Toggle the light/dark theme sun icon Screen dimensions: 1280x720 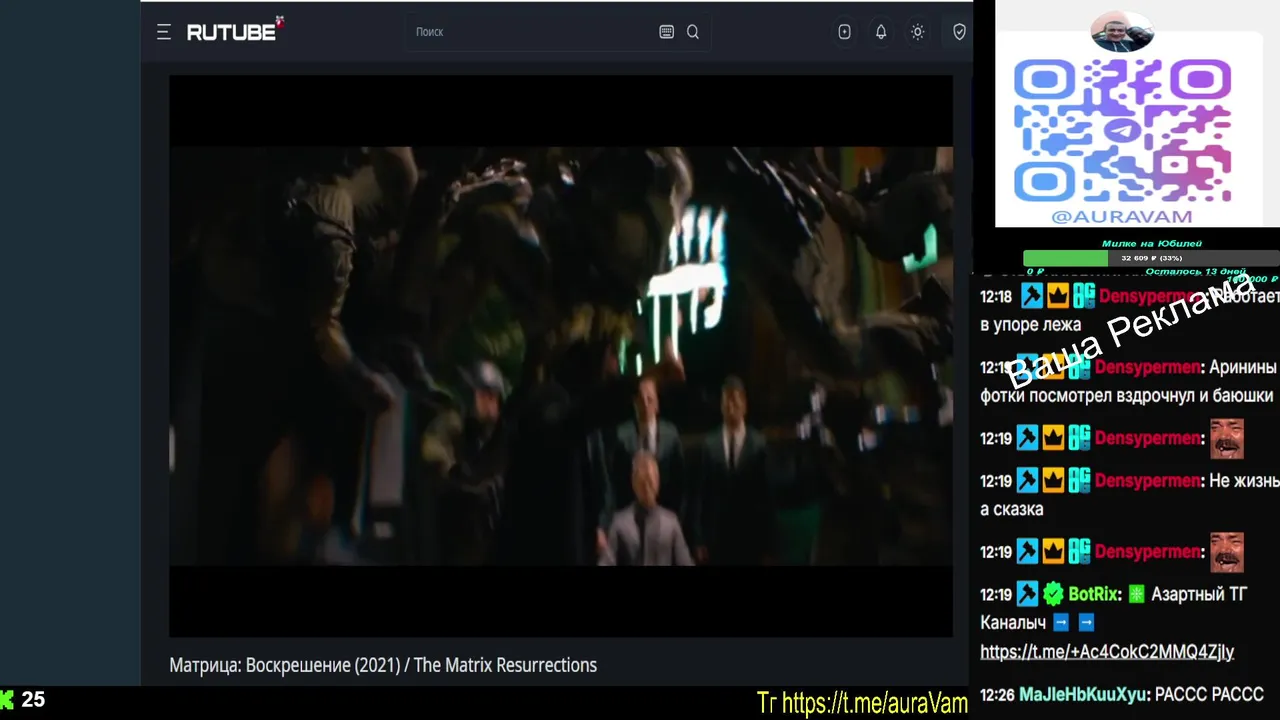[917, 32]
